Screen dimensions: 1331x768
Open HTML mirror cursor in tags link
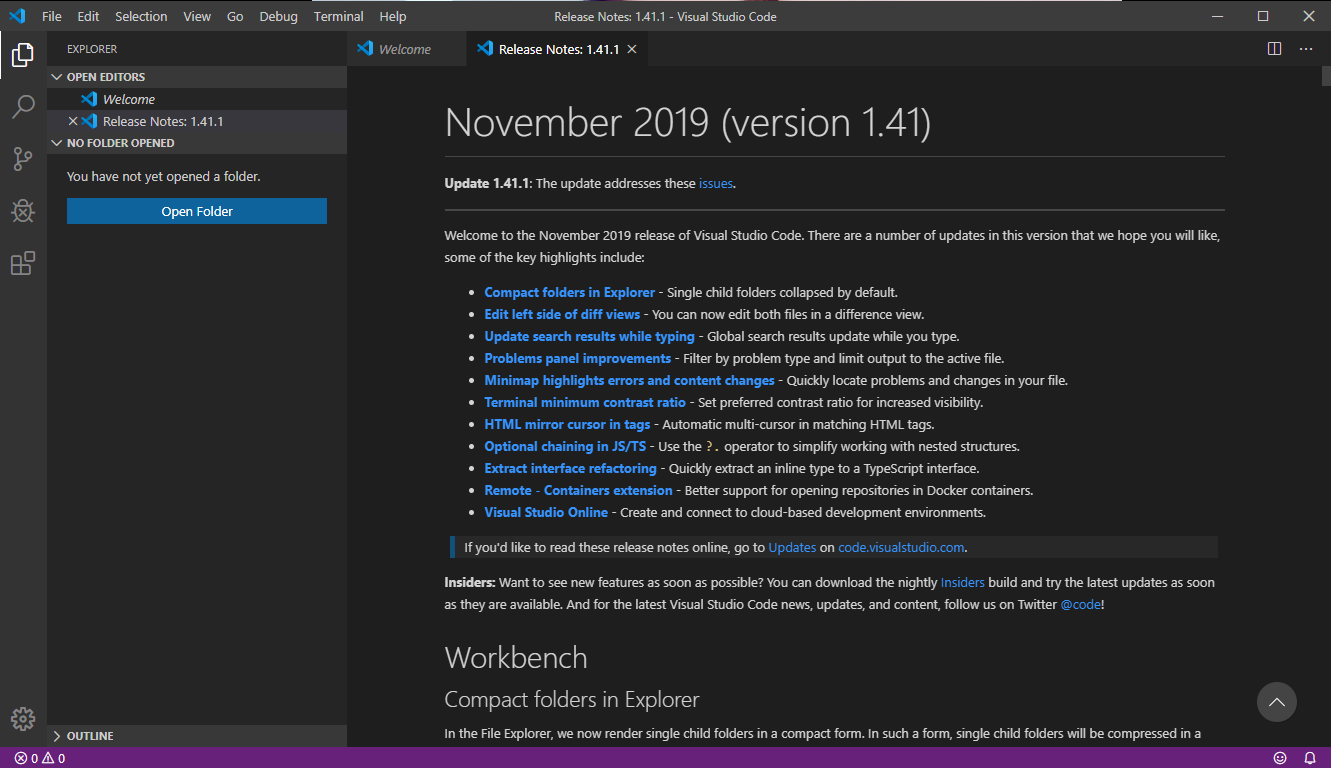tap(567, 424)
